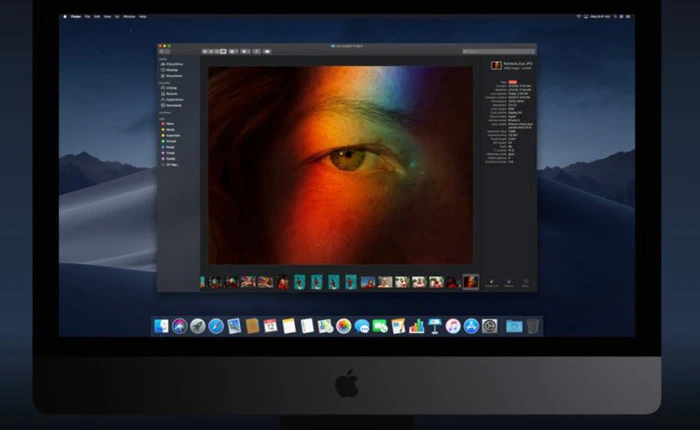
Task: Click the large Rainbow Eye preview image
Action: [x=340, y=165]
